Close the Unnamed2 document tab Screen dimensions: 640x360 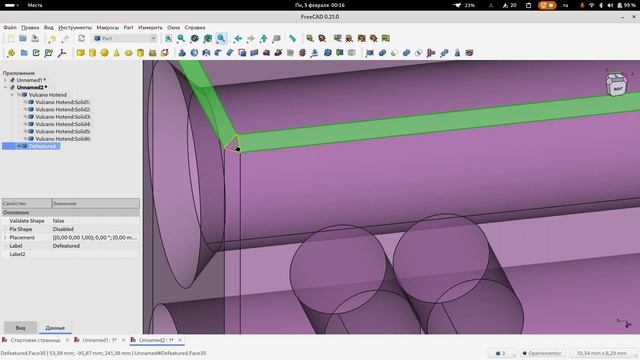[180, 340]
